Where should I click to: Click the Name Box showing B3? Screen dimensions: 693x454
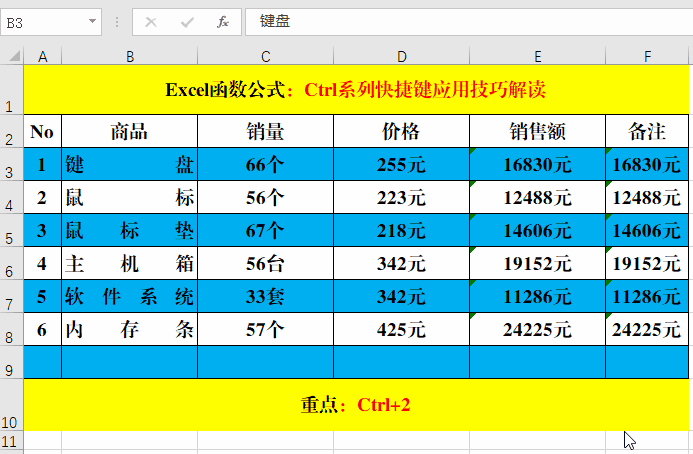pos(51,22)
